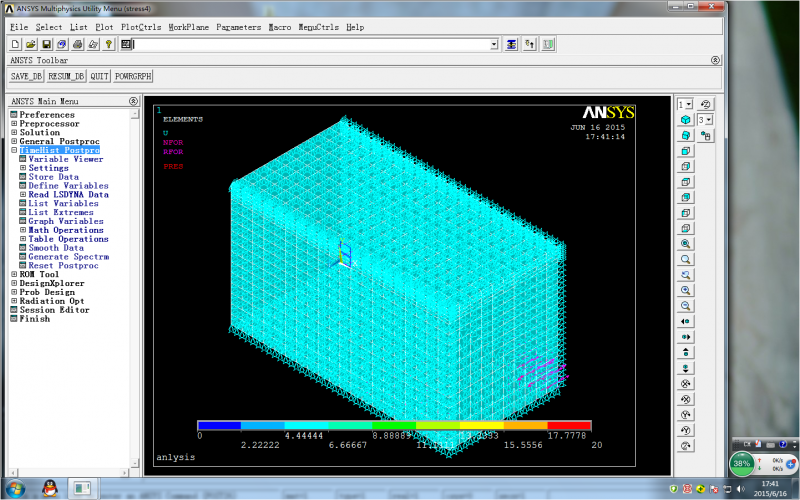Open the PlotCtrls menu
This screenshot has height=500, width=800.
(141, 27)
